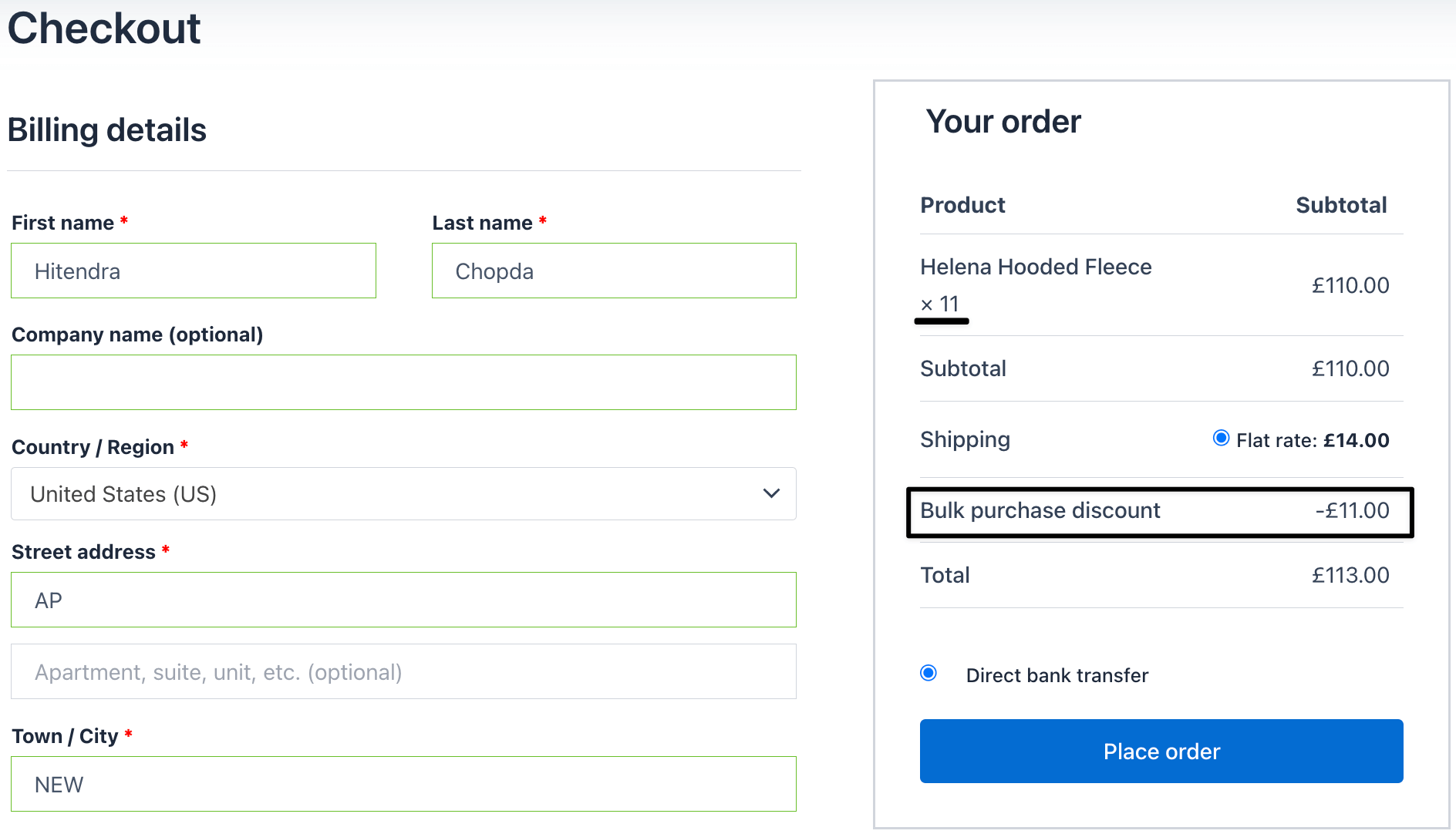Click the Place order button
The width and height of the screenshot is (1456, 834).
[x=1161, y=751]
